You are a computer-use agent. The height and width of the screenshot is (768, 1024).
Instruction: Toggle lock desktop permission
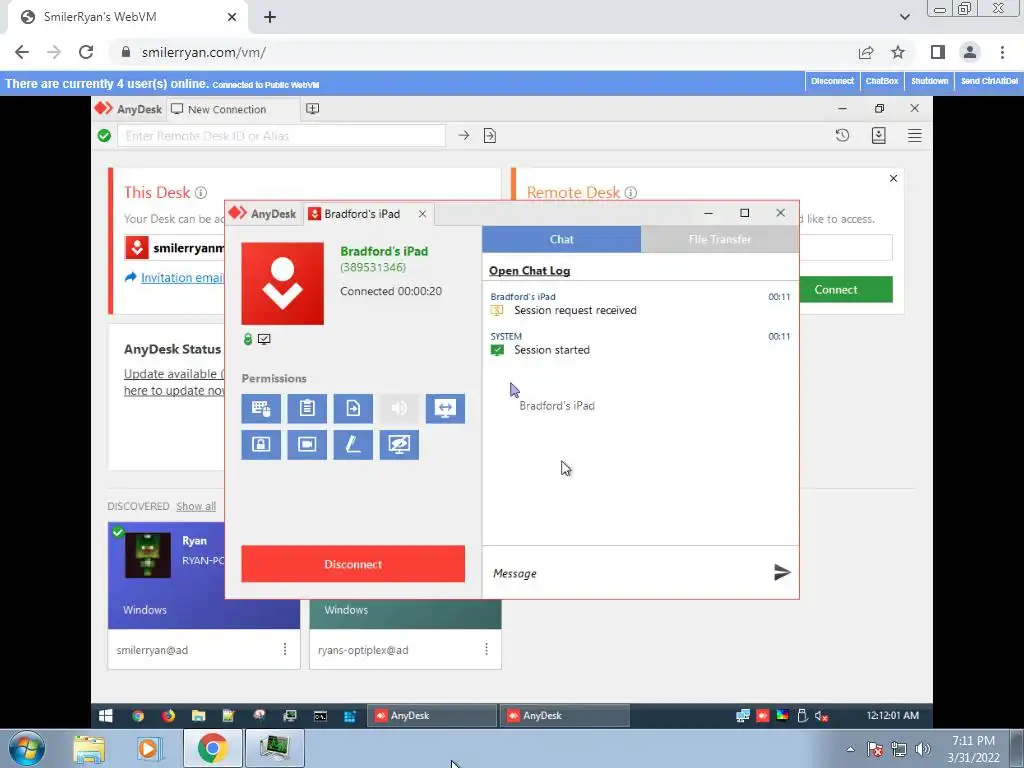click(x=261, y=444)
